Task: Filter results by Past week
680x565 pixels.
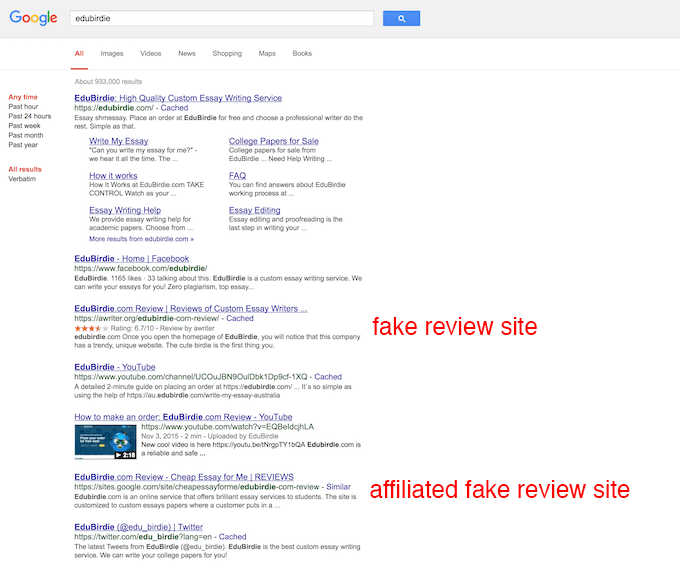Action: tap(24, 125)
